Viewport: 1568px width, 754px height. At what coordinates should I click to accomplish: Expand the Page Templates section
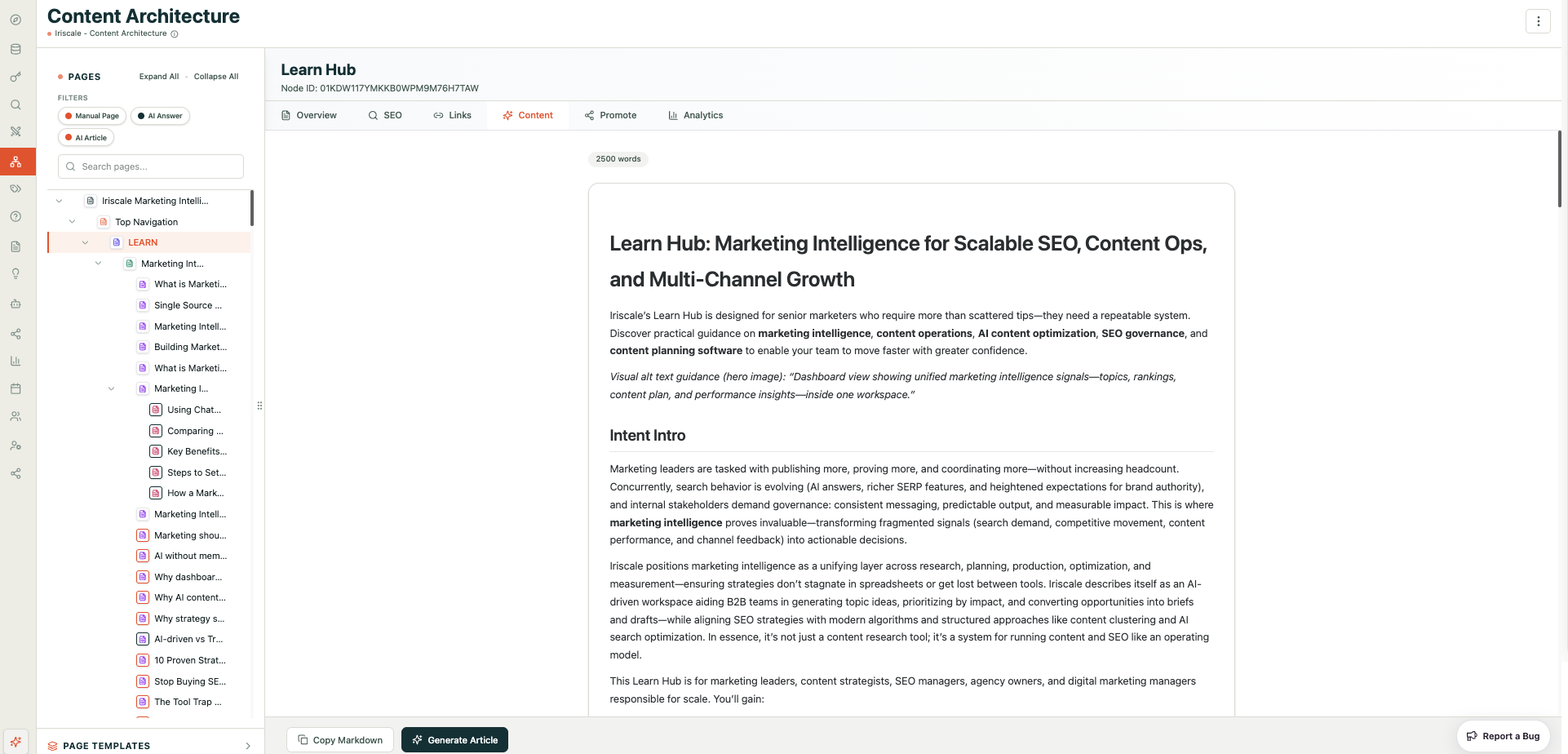(x=248, y=746)
